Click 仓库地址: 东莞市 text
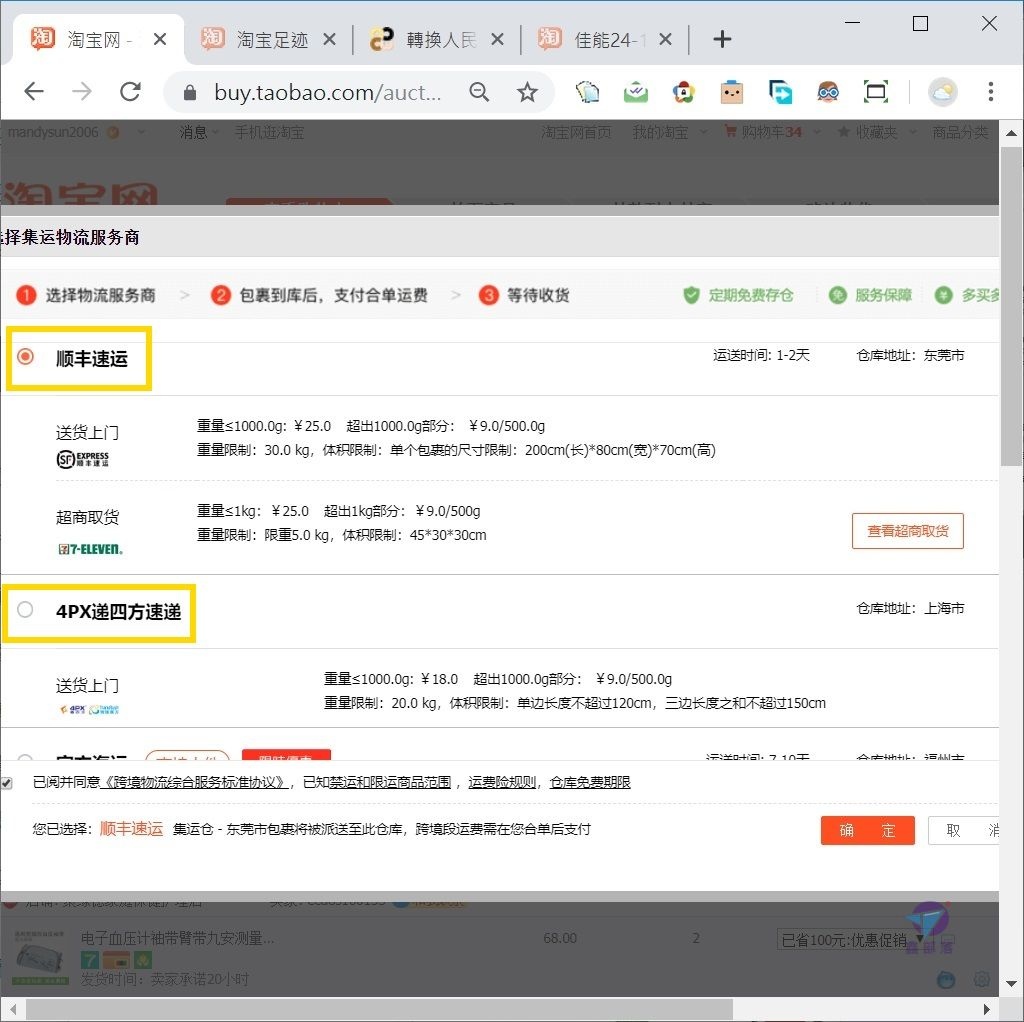The image size is (1024, 1022). [910, 355]
